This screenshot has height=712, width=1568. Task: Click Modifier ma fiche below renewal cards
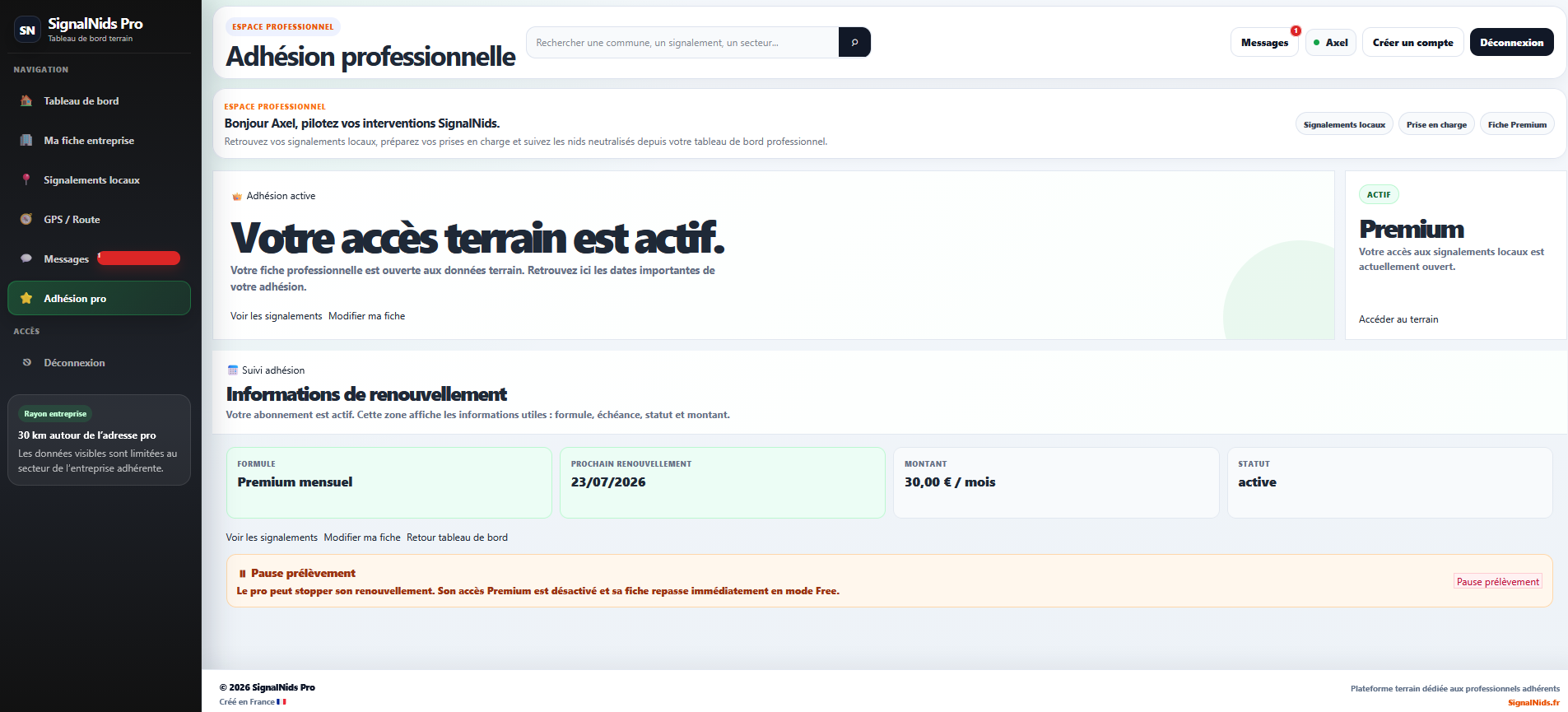point(362,537)
